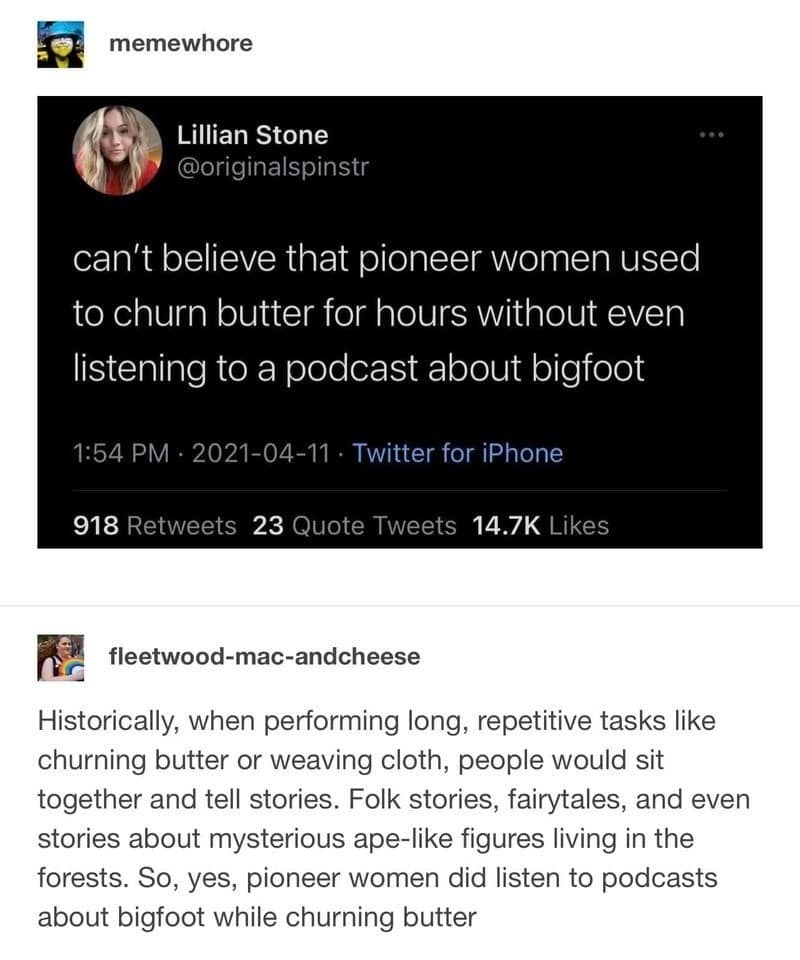Open the memewhore blog username link
Screen dimensions: 800x960
tap(180, 43)
